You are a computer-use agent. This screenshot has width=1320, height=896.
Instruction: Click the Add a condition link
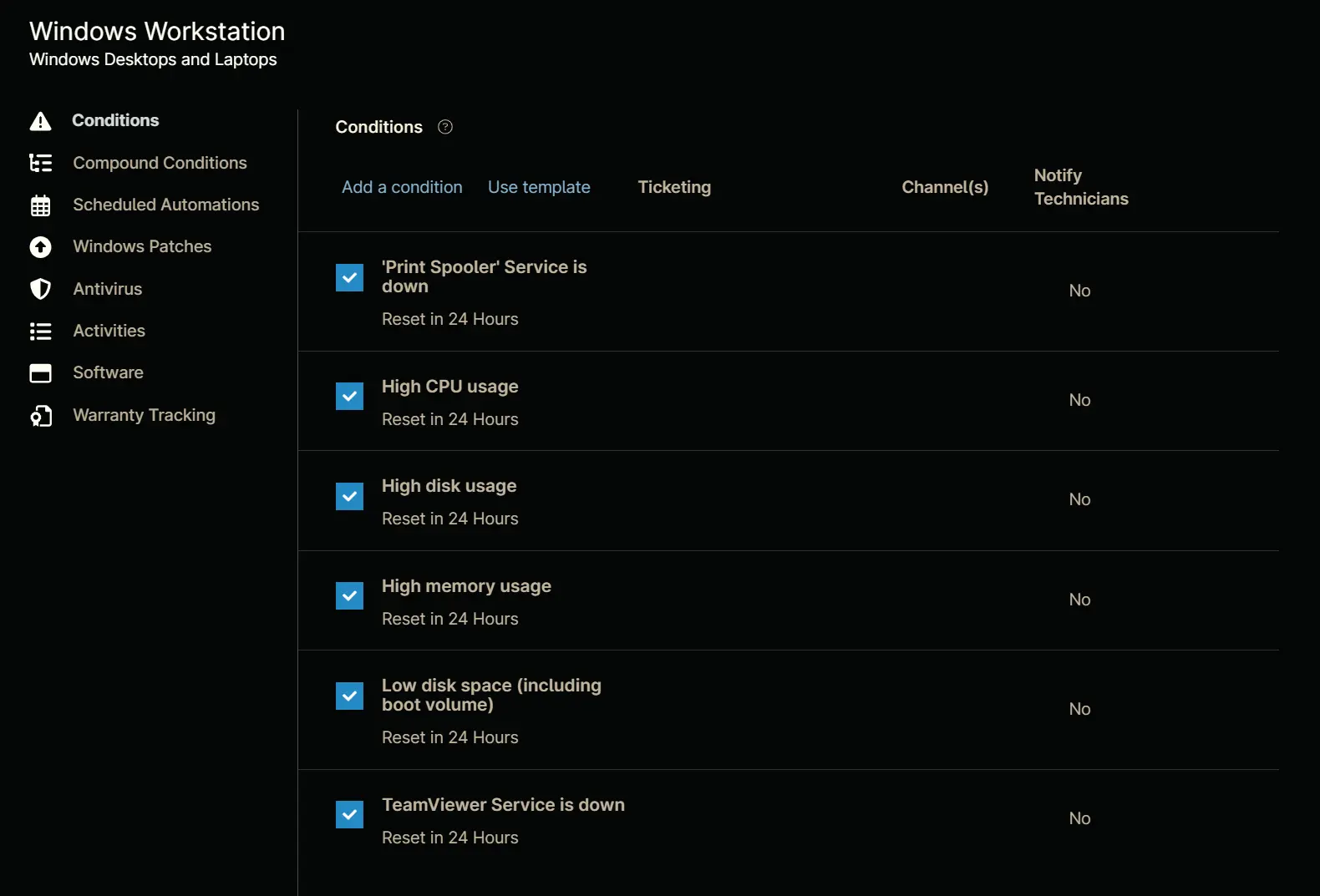click(x=402, y=187)
